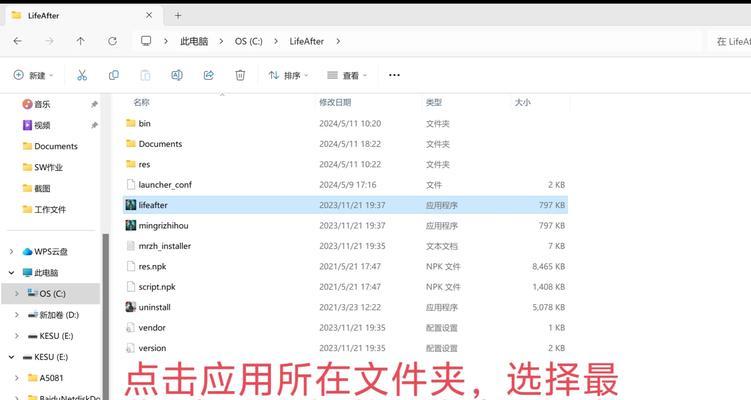Open a new tab with plus button
Viewport: 751px width, 400px height.
click(178, 16)
